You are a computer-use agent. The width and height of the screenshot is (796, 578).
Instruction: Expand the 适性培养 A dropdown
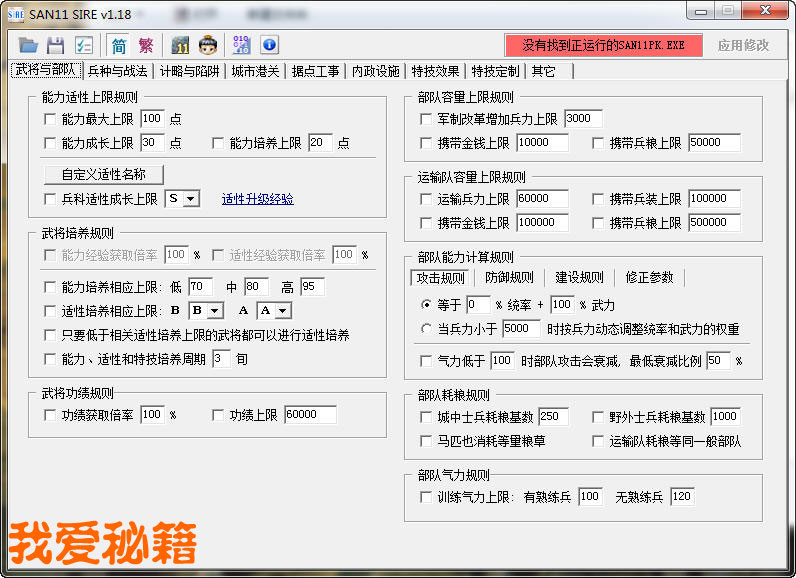[x=281, y=311]
